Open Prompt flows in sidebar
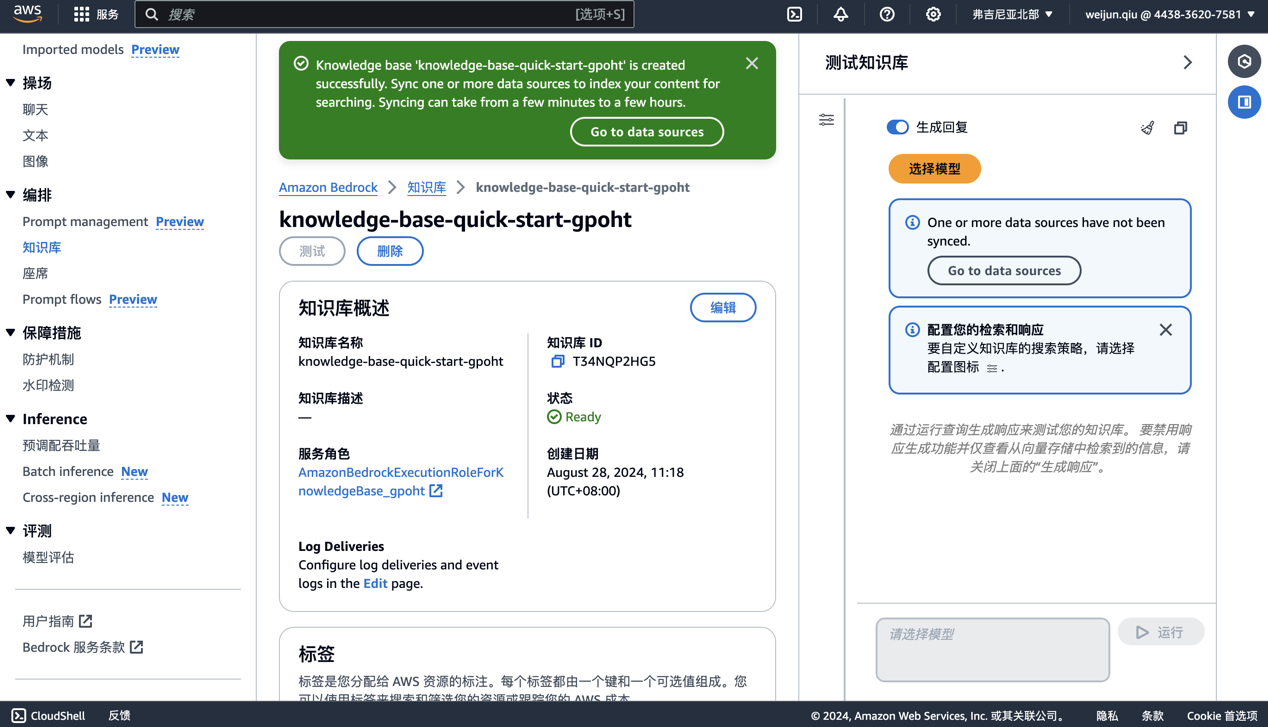This screenshot has height=727, width=1268. click(x=62, y=299)
